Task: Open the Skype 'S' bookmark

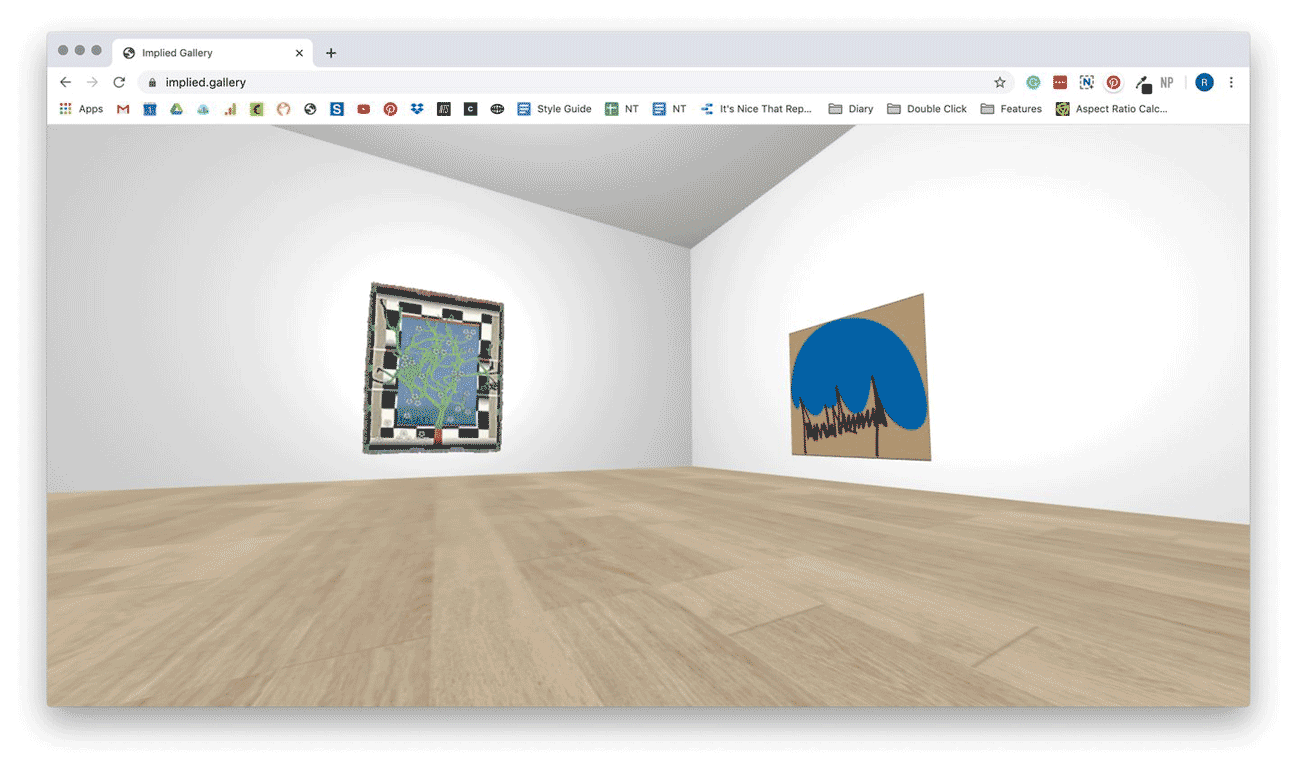Action: [x=337, y=109]
